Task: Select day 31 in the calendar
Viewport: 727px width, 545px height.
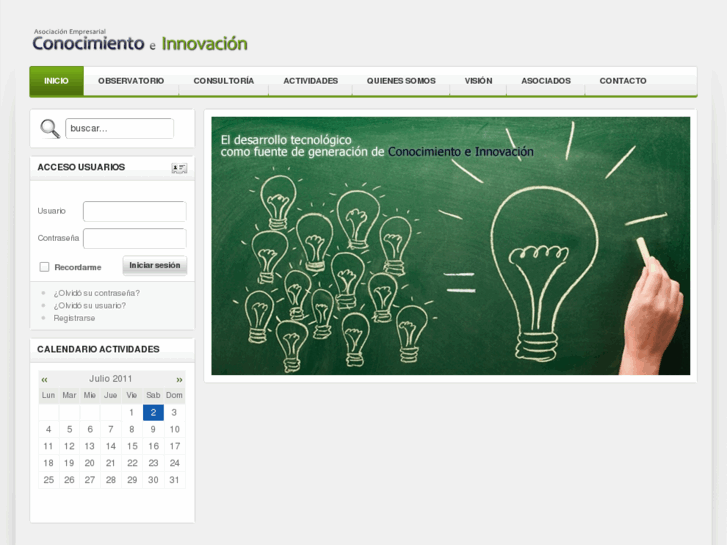Action: click(x=174, y=480)
